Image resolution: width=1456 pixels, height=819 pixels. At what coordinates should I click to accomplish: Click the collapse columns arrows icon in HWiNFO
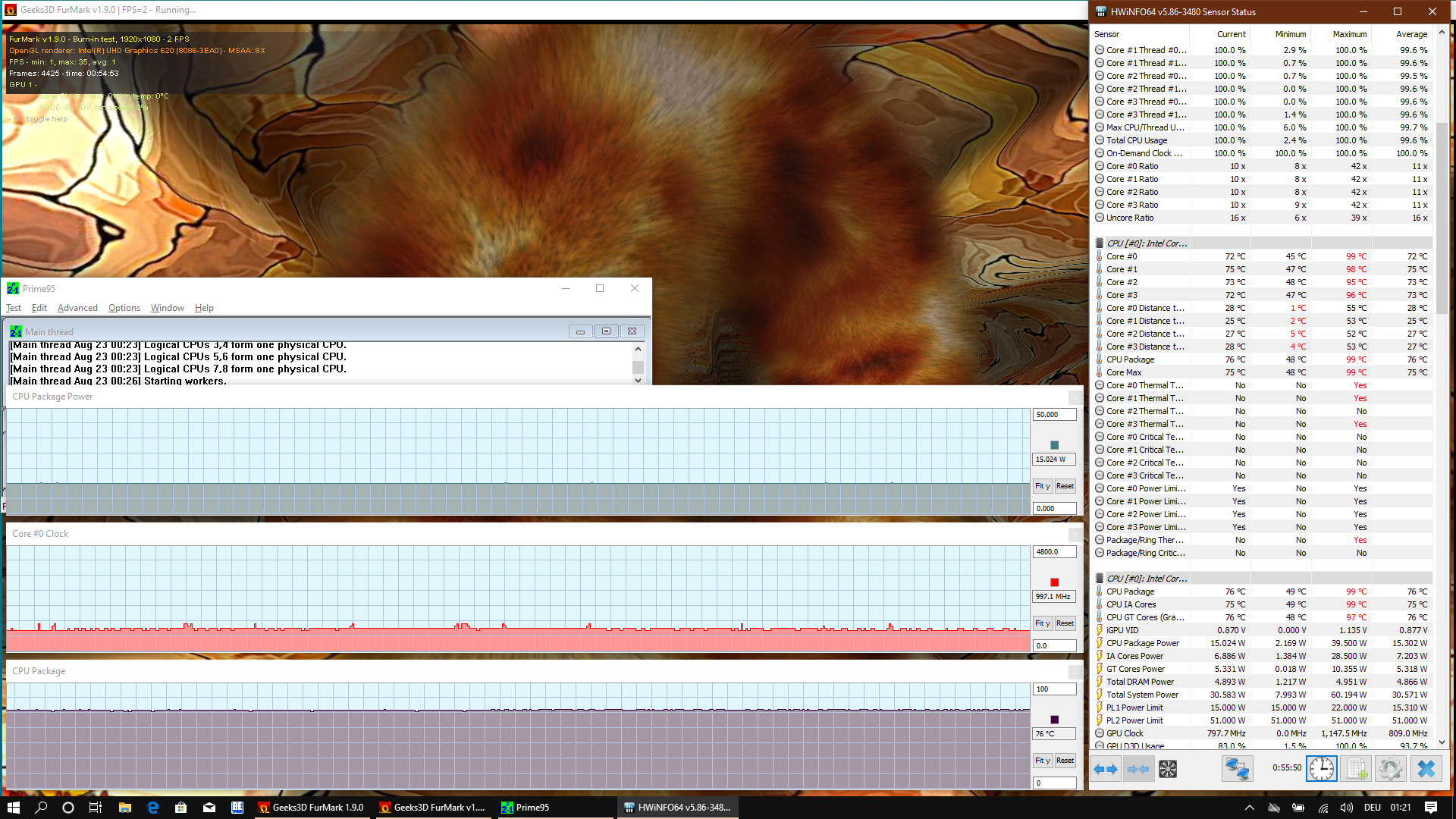(x=1137, y=769)
